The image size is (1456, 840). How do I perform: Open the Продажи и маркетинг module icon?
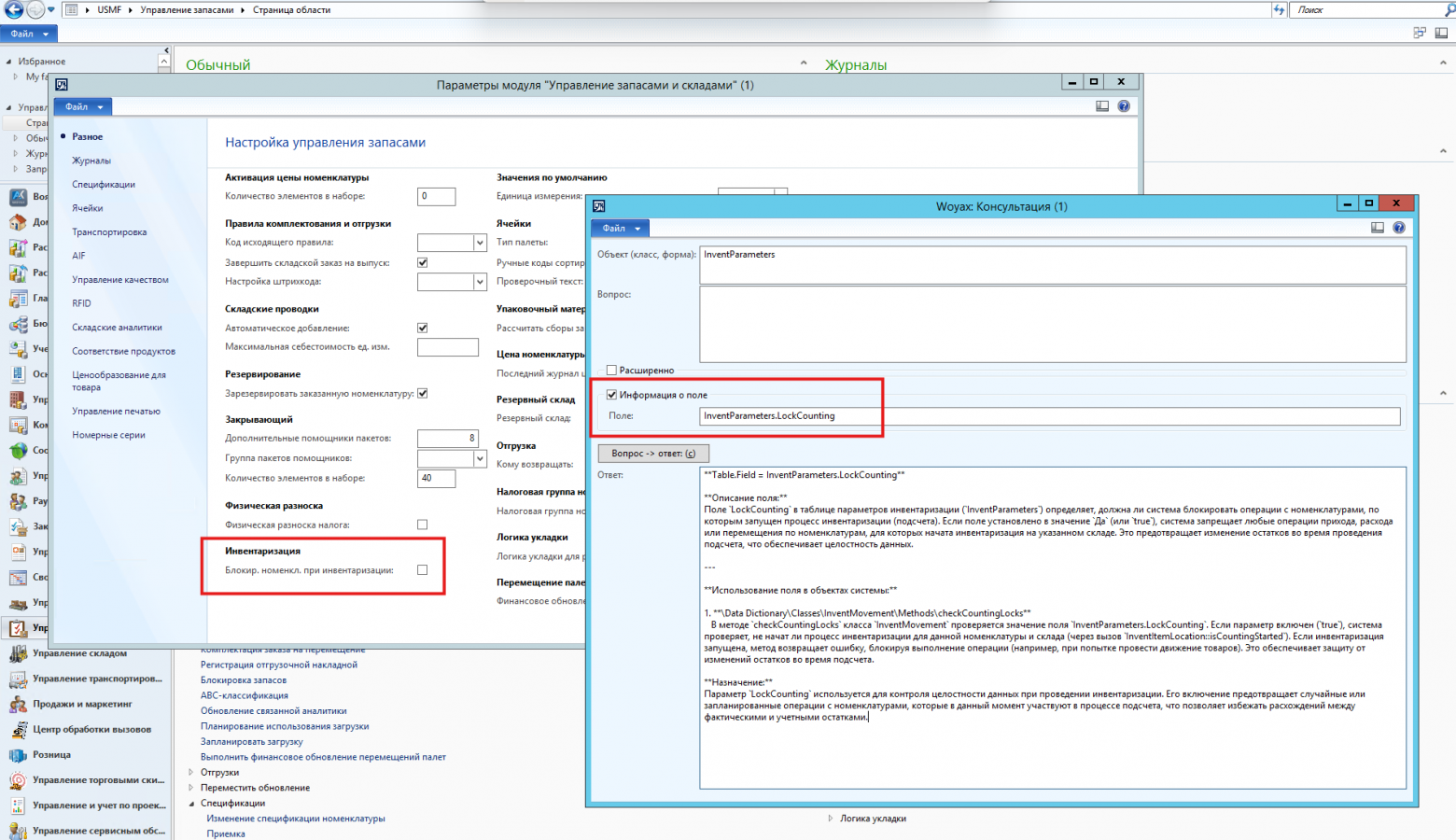17,704
